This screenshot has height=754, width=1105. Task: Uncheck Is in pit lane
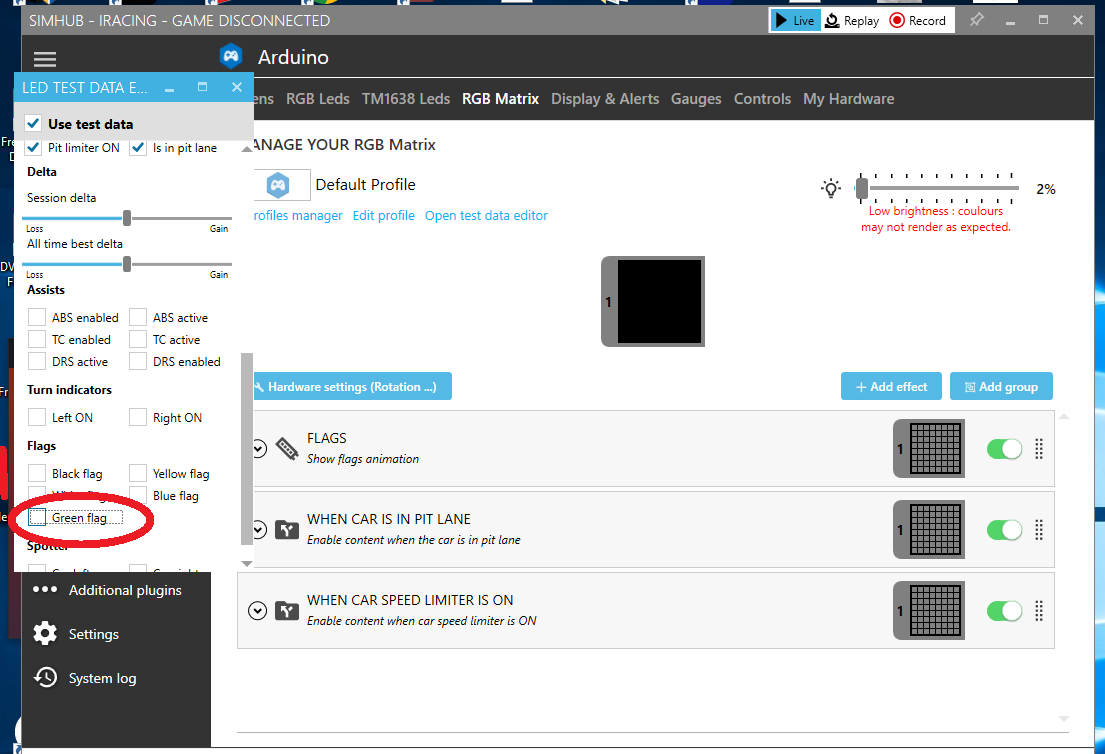click(138, 148)
